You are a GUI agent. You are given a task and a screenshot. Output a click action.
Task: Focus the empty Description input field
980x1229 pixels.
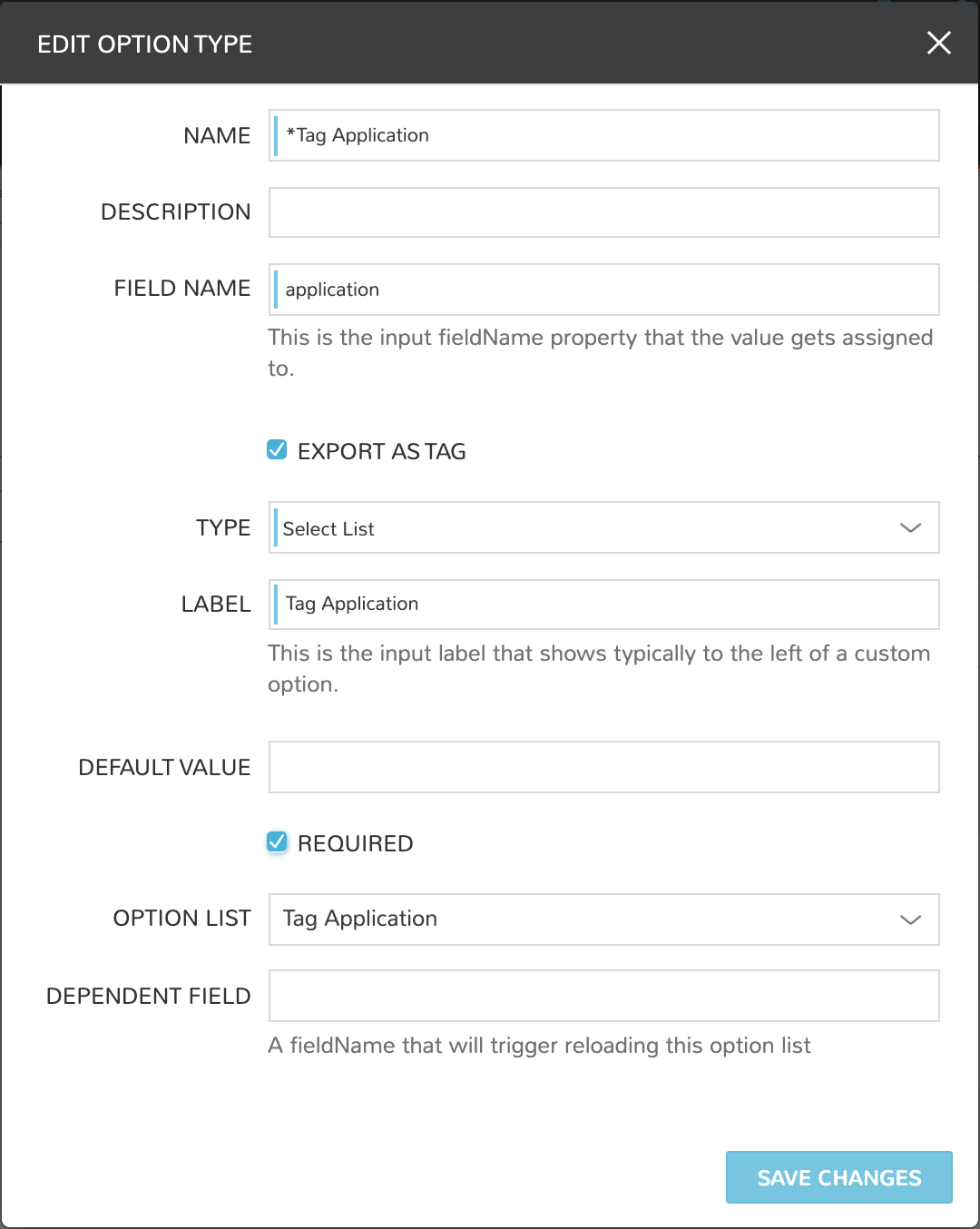(x=604, y=212)
